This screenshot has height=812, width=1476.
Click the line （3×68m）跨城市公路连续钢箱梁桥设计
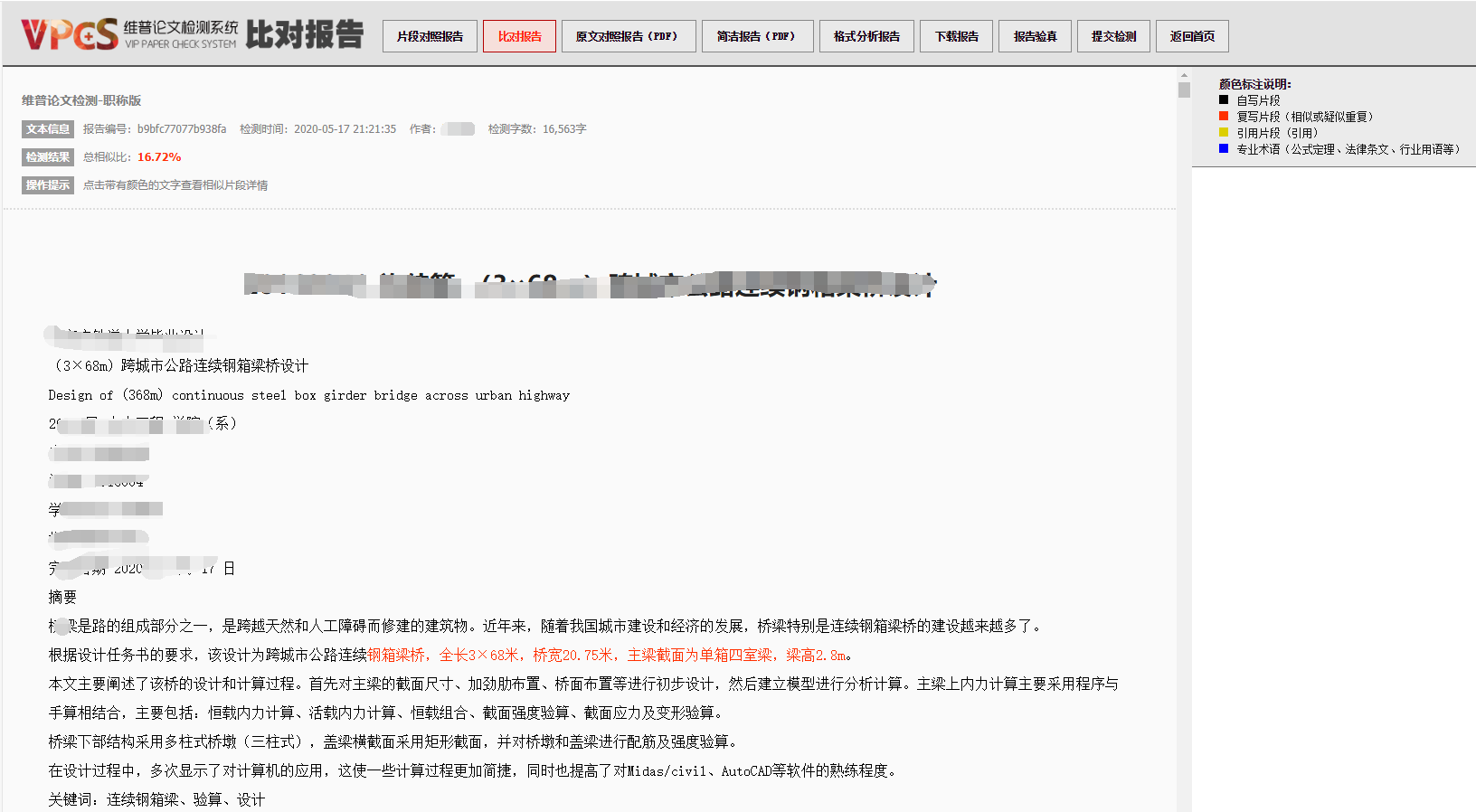pyautogui.click(x=179, y=365)
